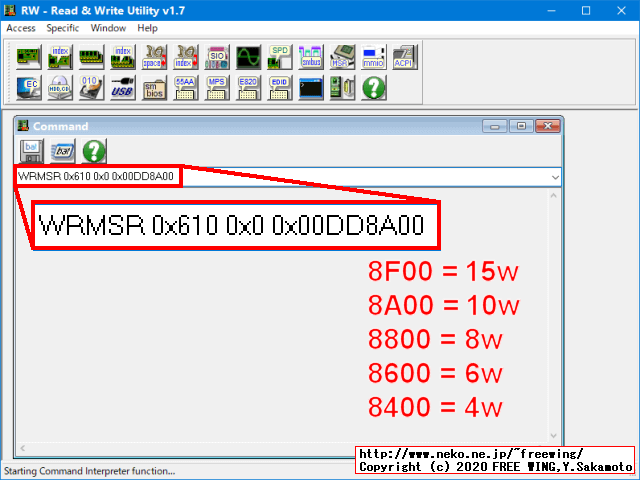Image resolution: width=640 pixels, height=480 pixels.
Task: Open the EDID display data icon
Action: [x=280, y=88]
